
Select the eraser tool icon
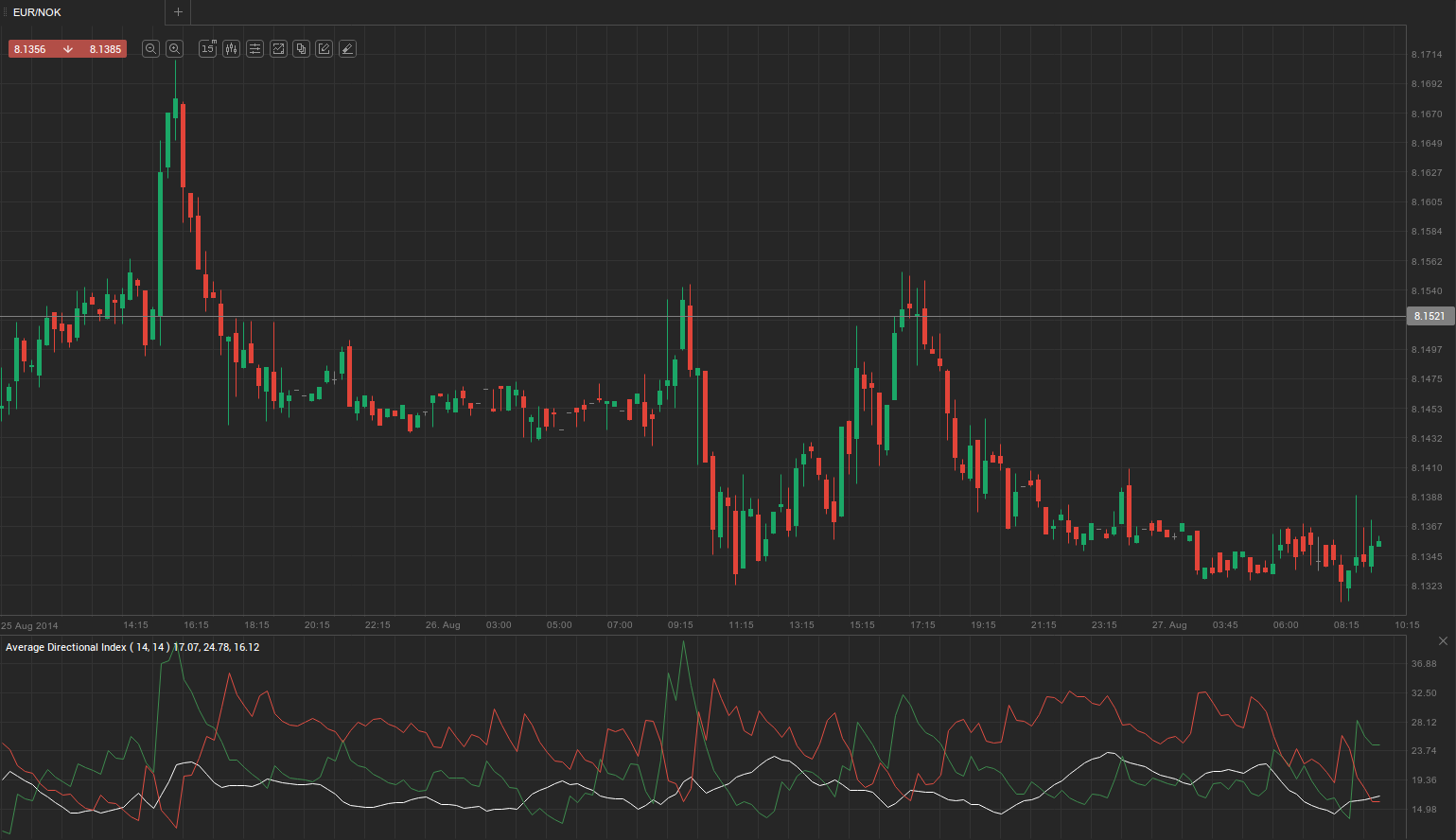347,49
